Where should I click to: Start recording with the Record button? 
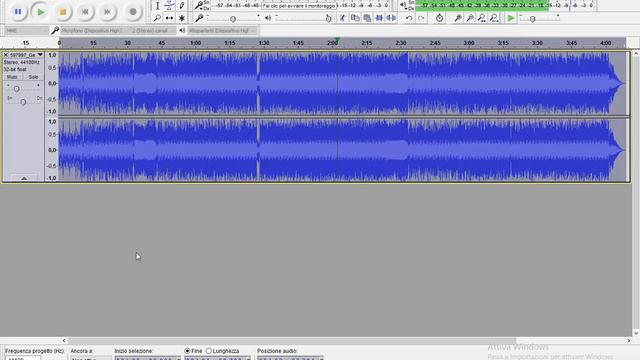pos(133,12)
